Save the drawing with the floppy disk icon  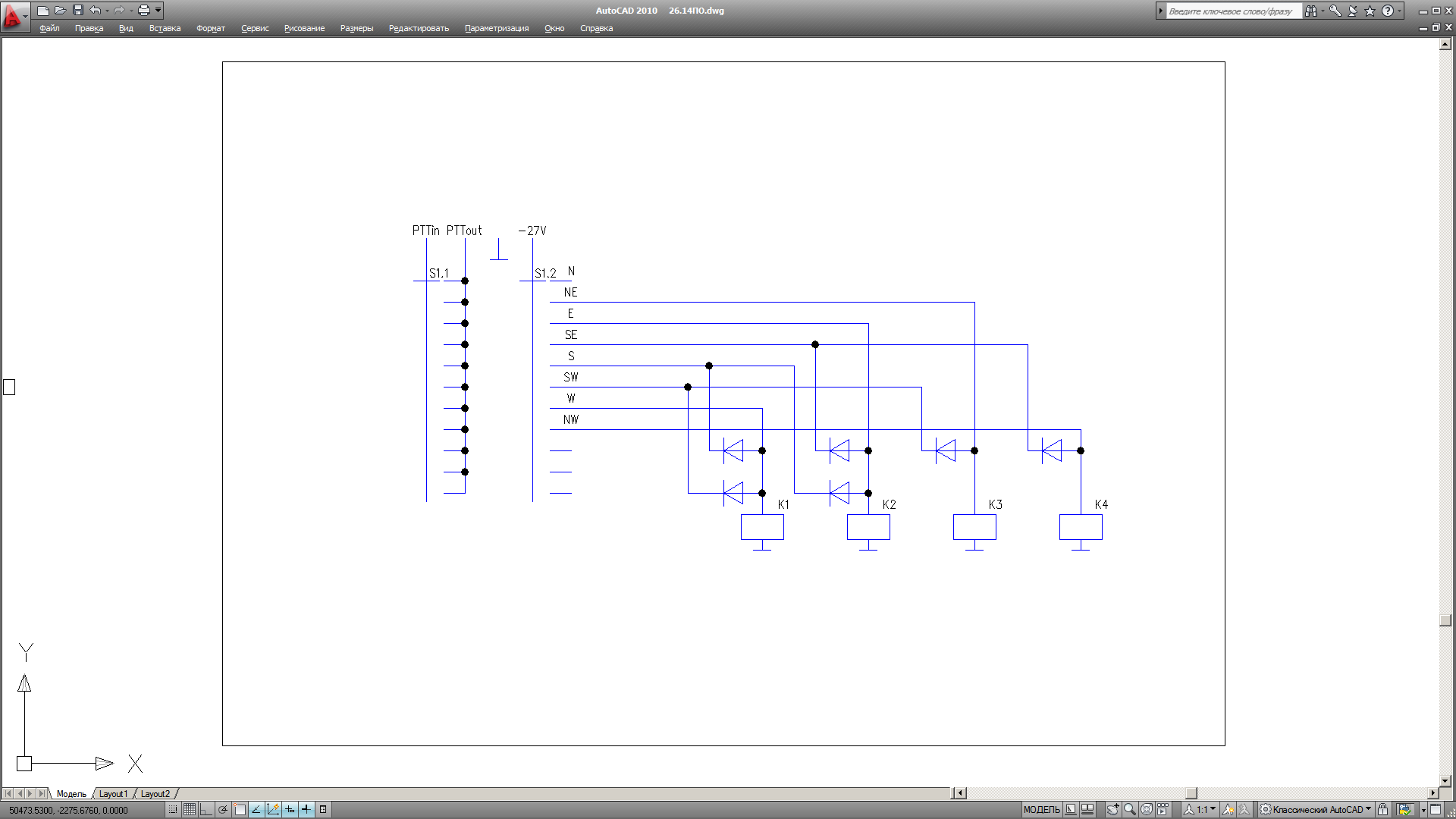[77, 11]
